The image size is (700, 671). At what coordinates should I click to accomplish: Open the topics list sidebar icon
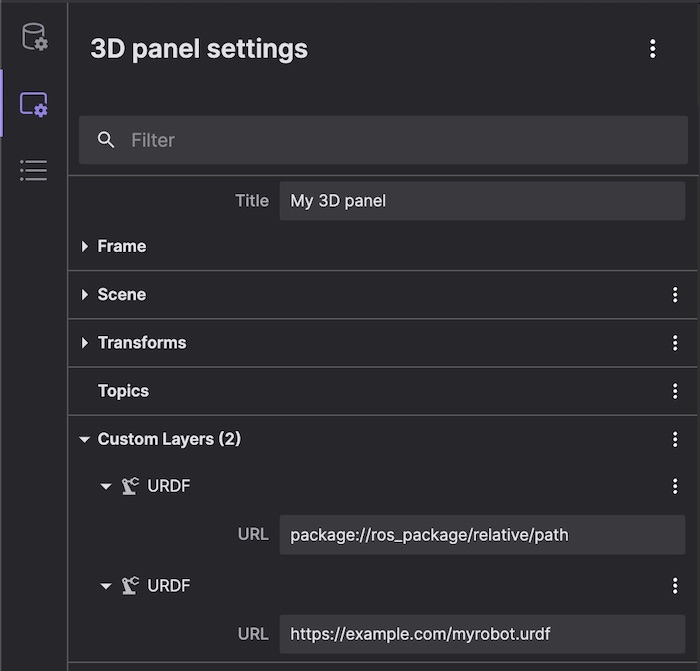tap(34, 170)
